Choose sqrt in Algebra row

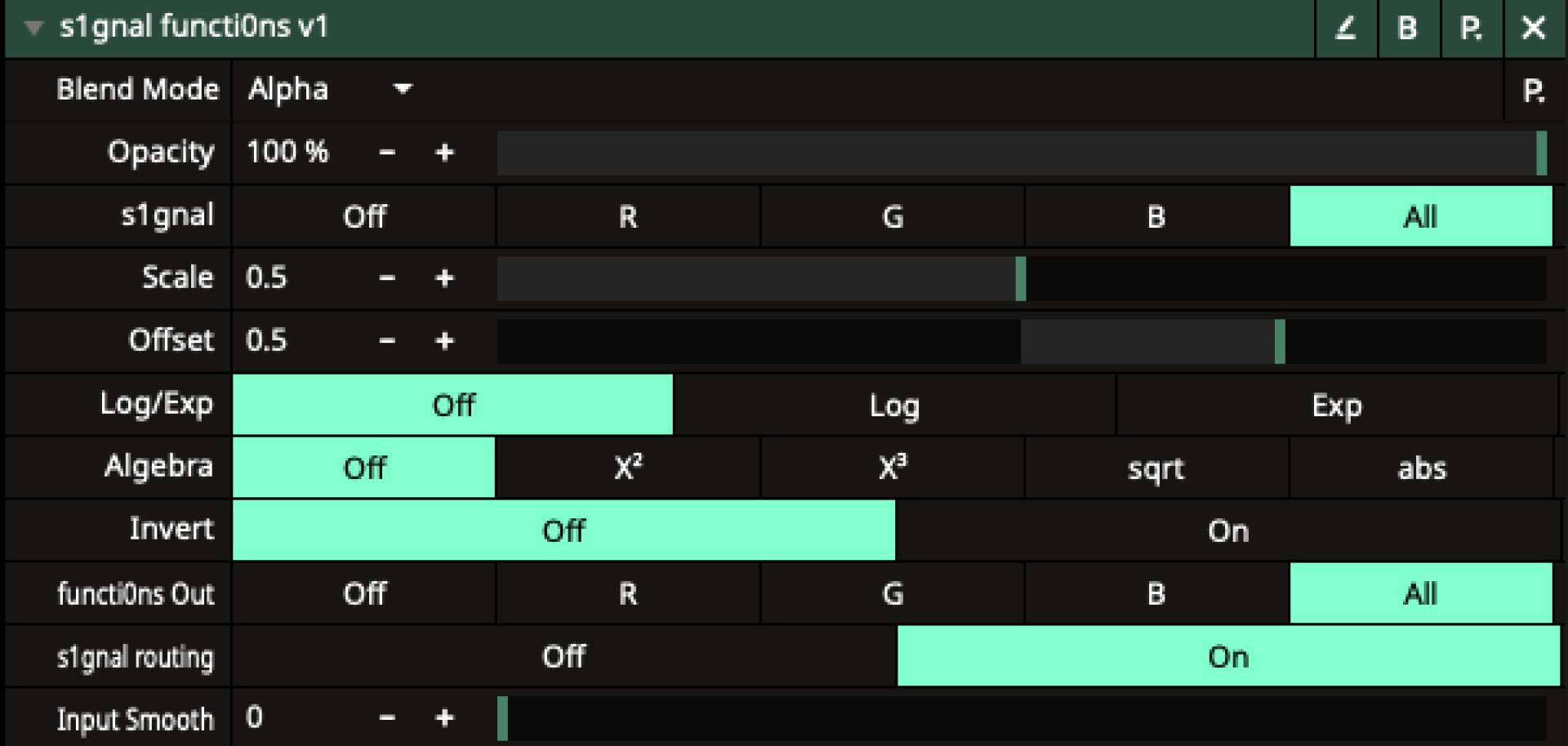pos(1156,468)
